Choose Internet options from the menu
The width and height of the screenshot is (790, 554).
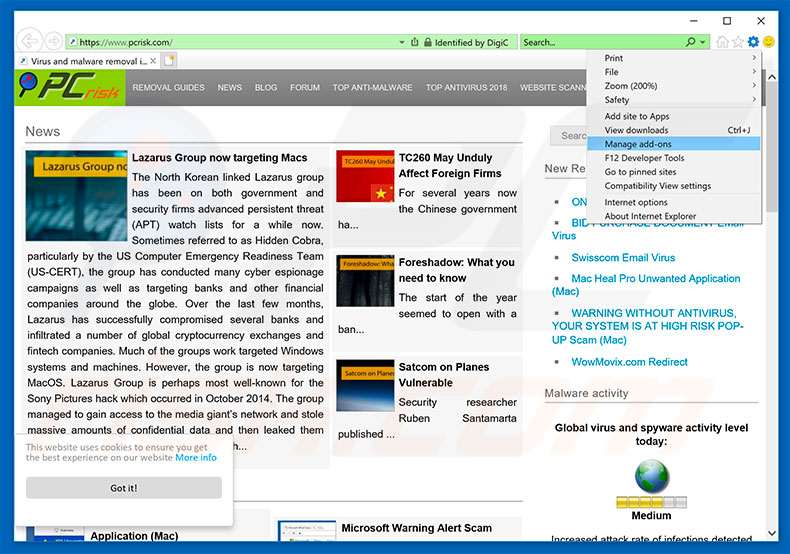[636, 202]
